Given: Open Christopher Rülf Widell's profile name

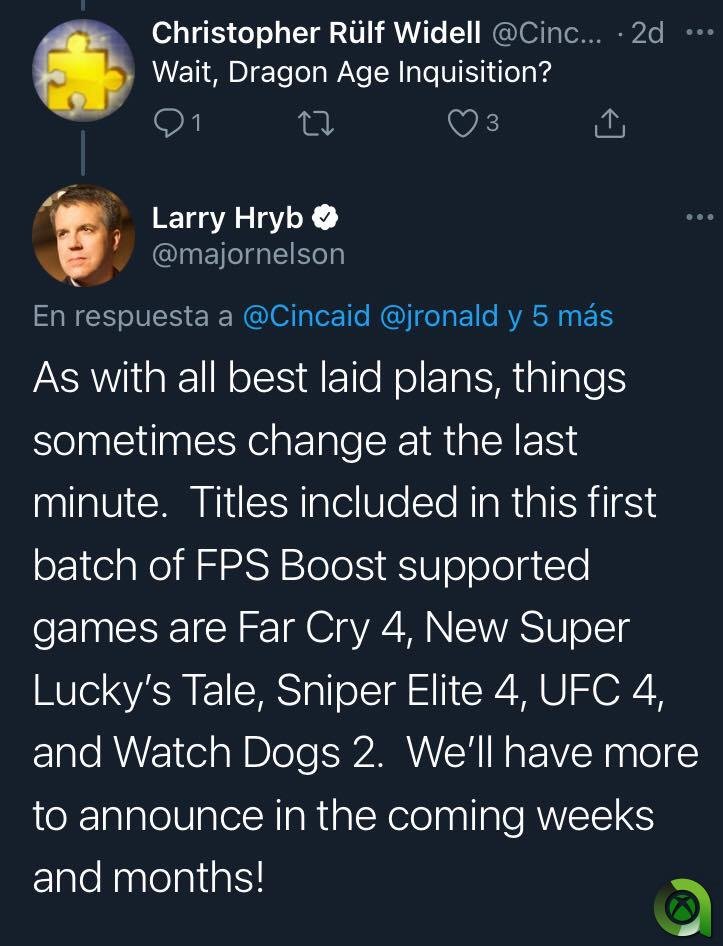Looking at the screenshot, I should coord(316,33).
